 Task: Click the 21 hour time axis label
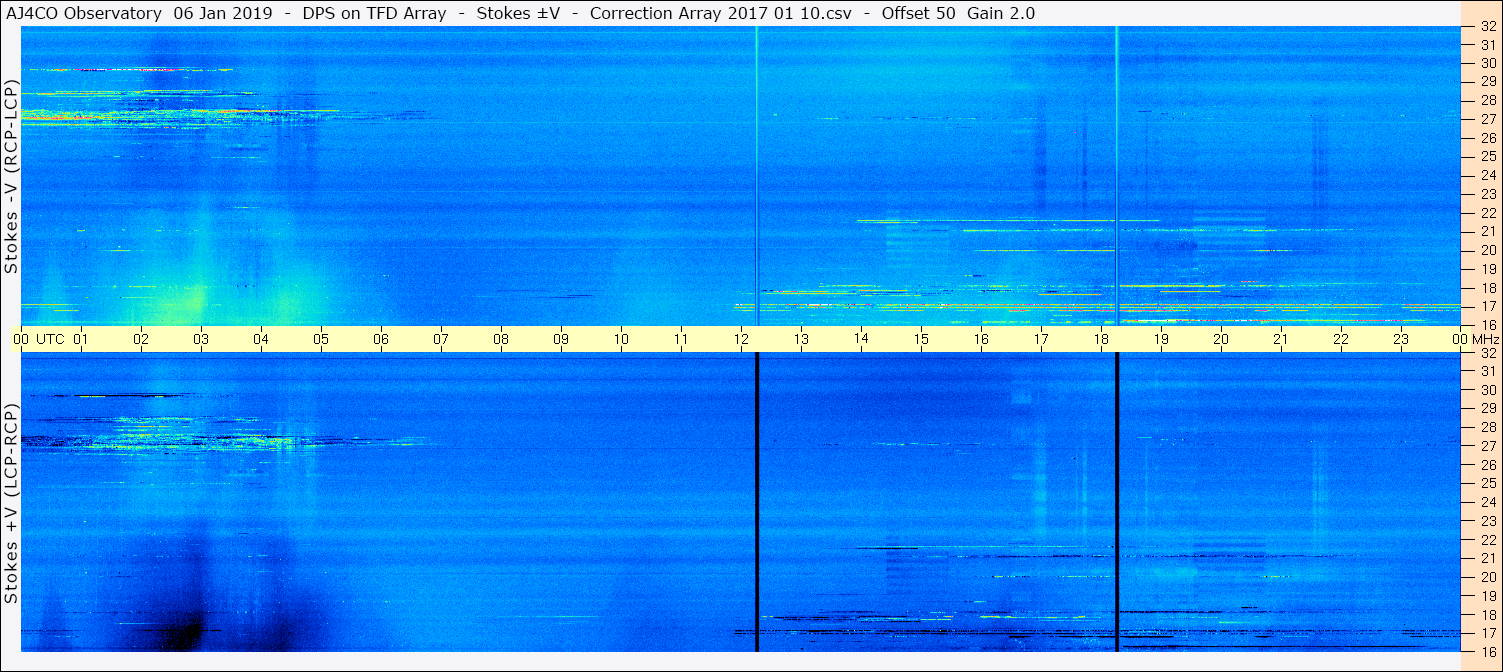point(1281,339)
